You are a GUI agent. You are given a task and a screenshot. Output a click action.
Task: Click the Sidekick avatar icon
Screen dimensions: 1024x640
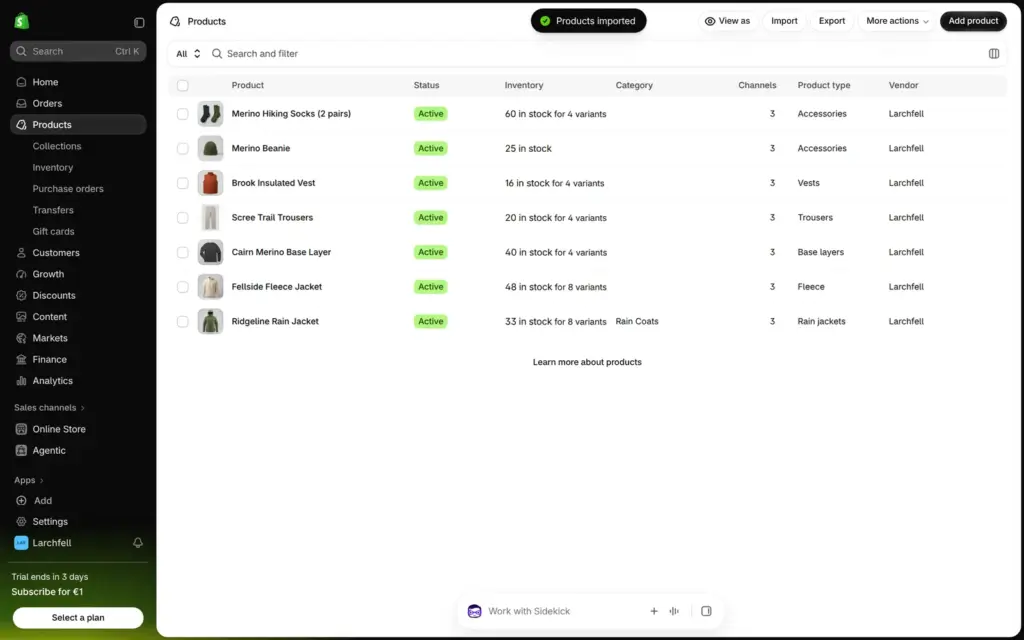[475, 611]
